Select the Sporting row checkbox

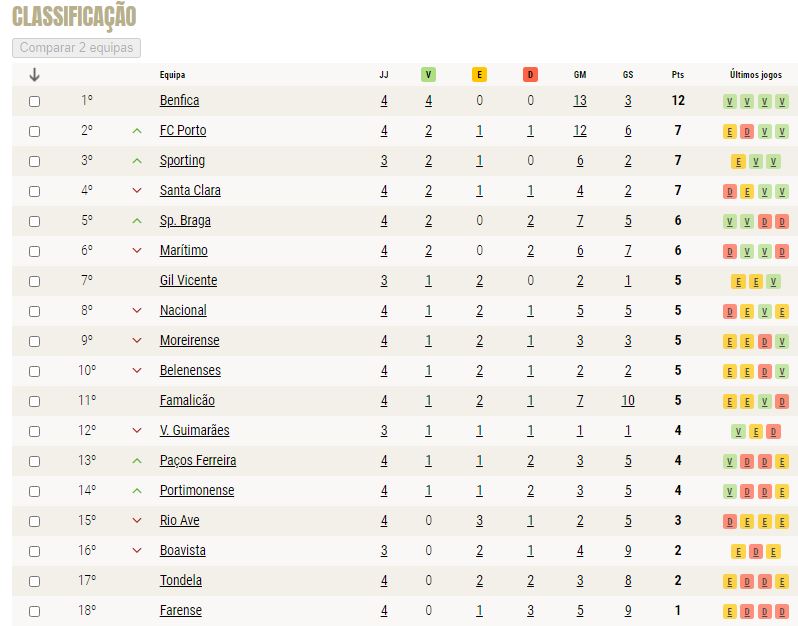(34, 161)
